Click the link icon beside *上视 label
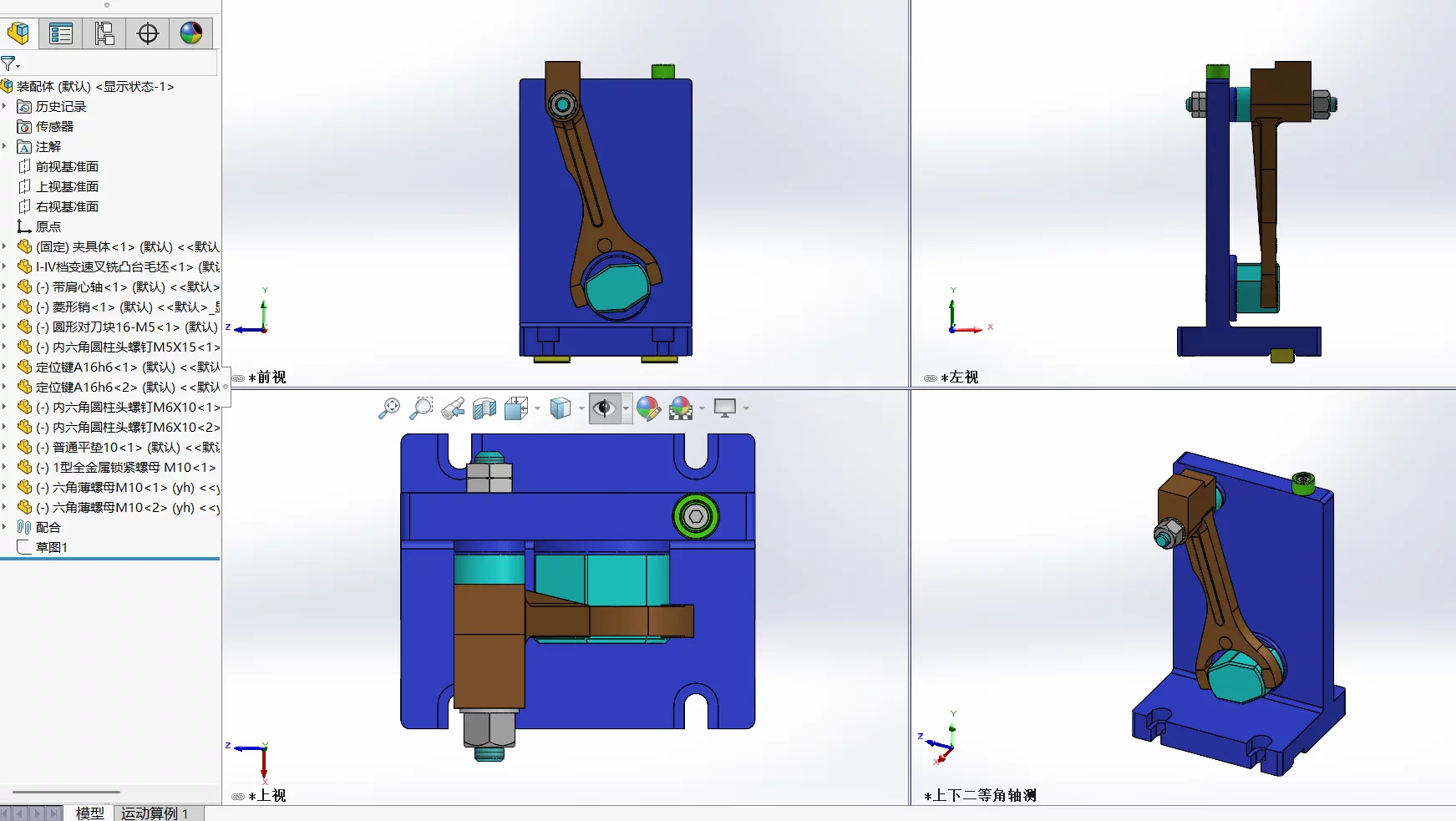Screen dimensions: 1456x821 click(238, 797)
